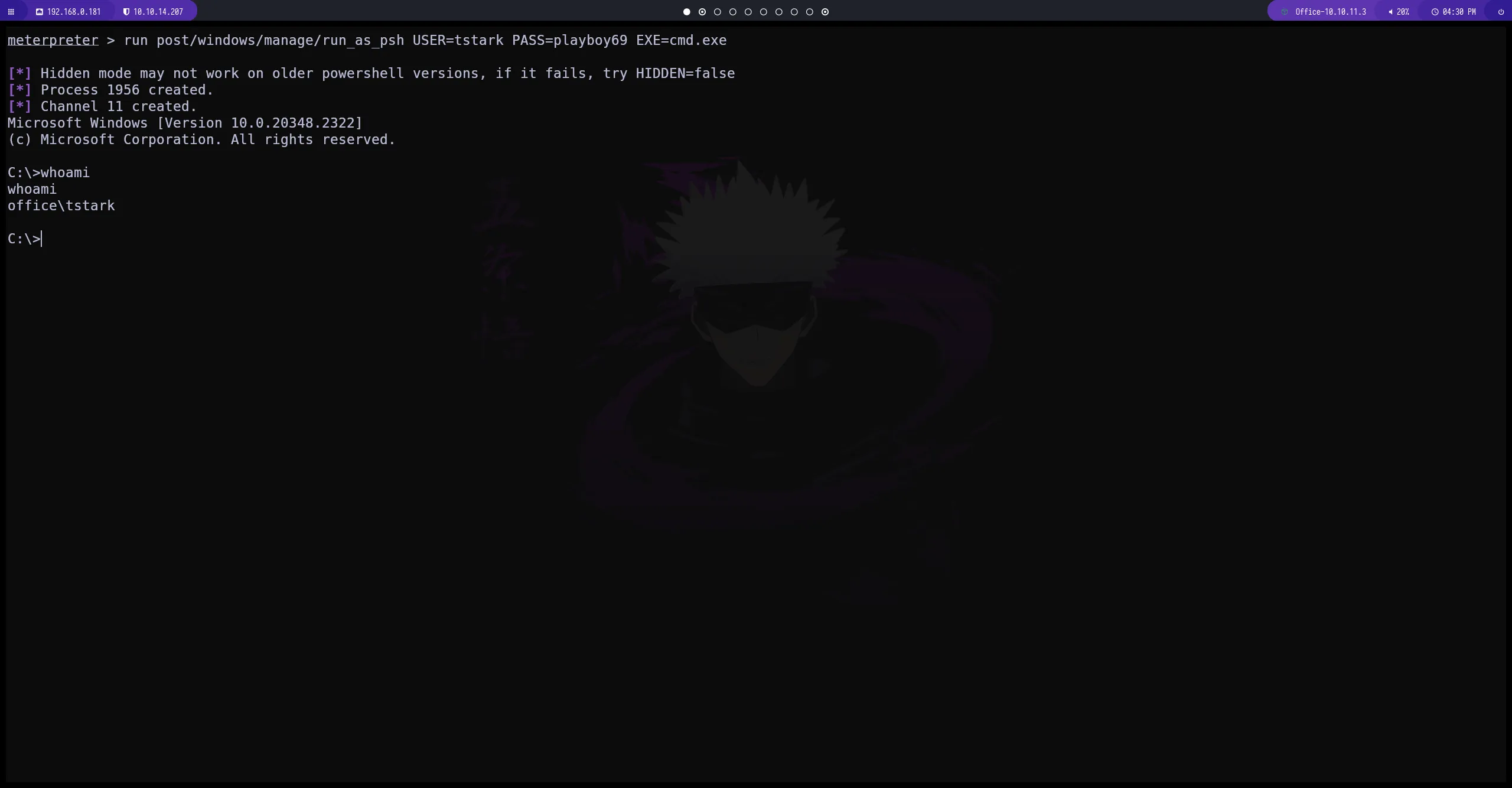
Task: Click the ethernet icon beside 192.168.0.181
Action: point(40,12)
